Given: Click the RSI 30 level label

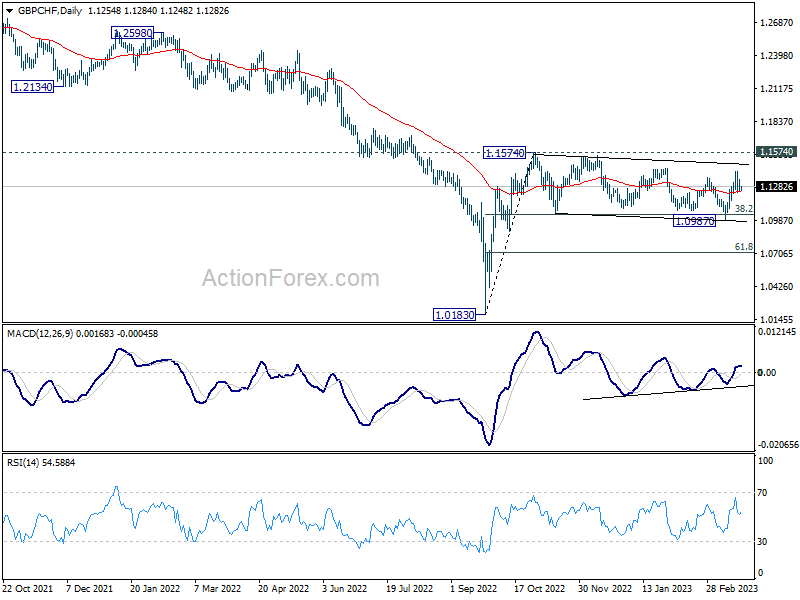Looking at the screenshot, I should [x=762, y=542].
